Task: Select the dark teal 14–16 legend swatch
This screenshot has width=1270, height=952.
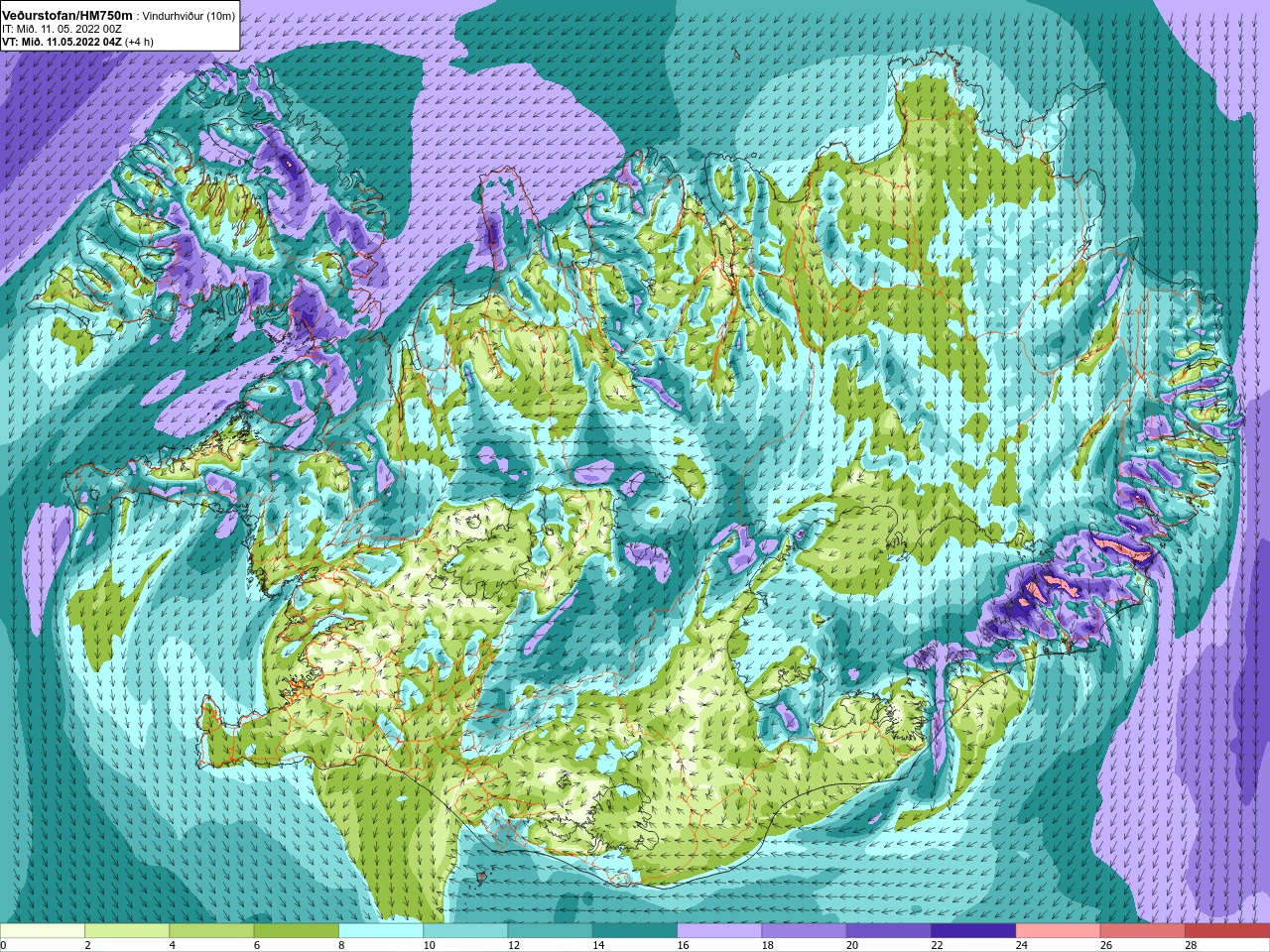Action: pos(635,931)
